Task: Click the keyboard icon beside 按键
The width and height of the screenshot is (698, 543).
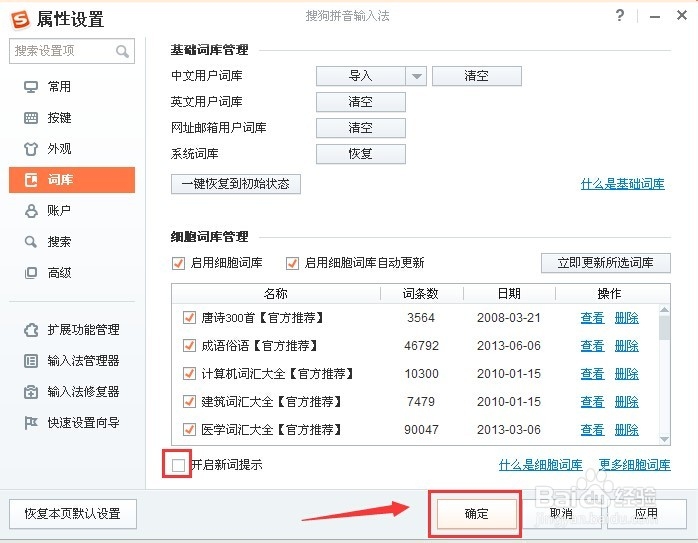Action: pos(31,118)
